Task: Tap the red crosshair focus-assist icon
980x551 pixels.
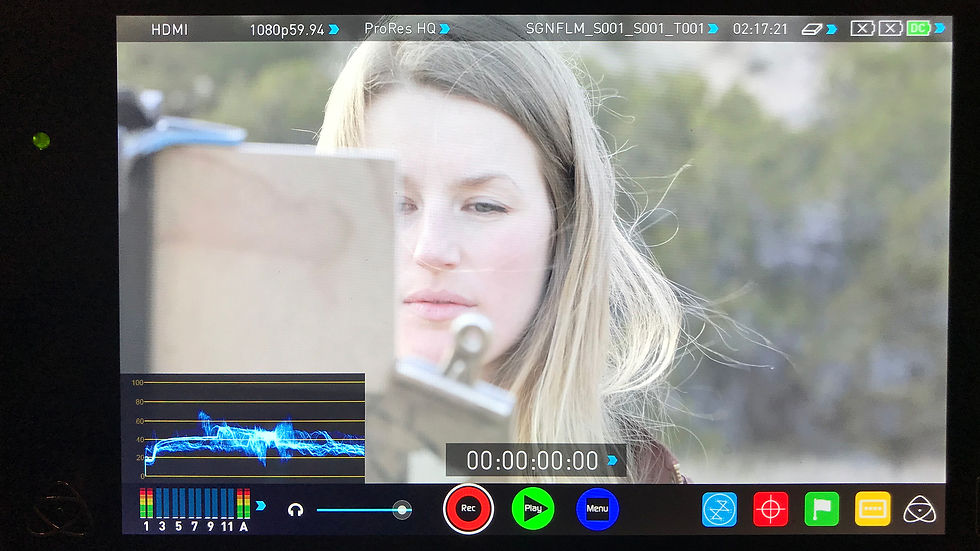Action: tap(771, 509)
